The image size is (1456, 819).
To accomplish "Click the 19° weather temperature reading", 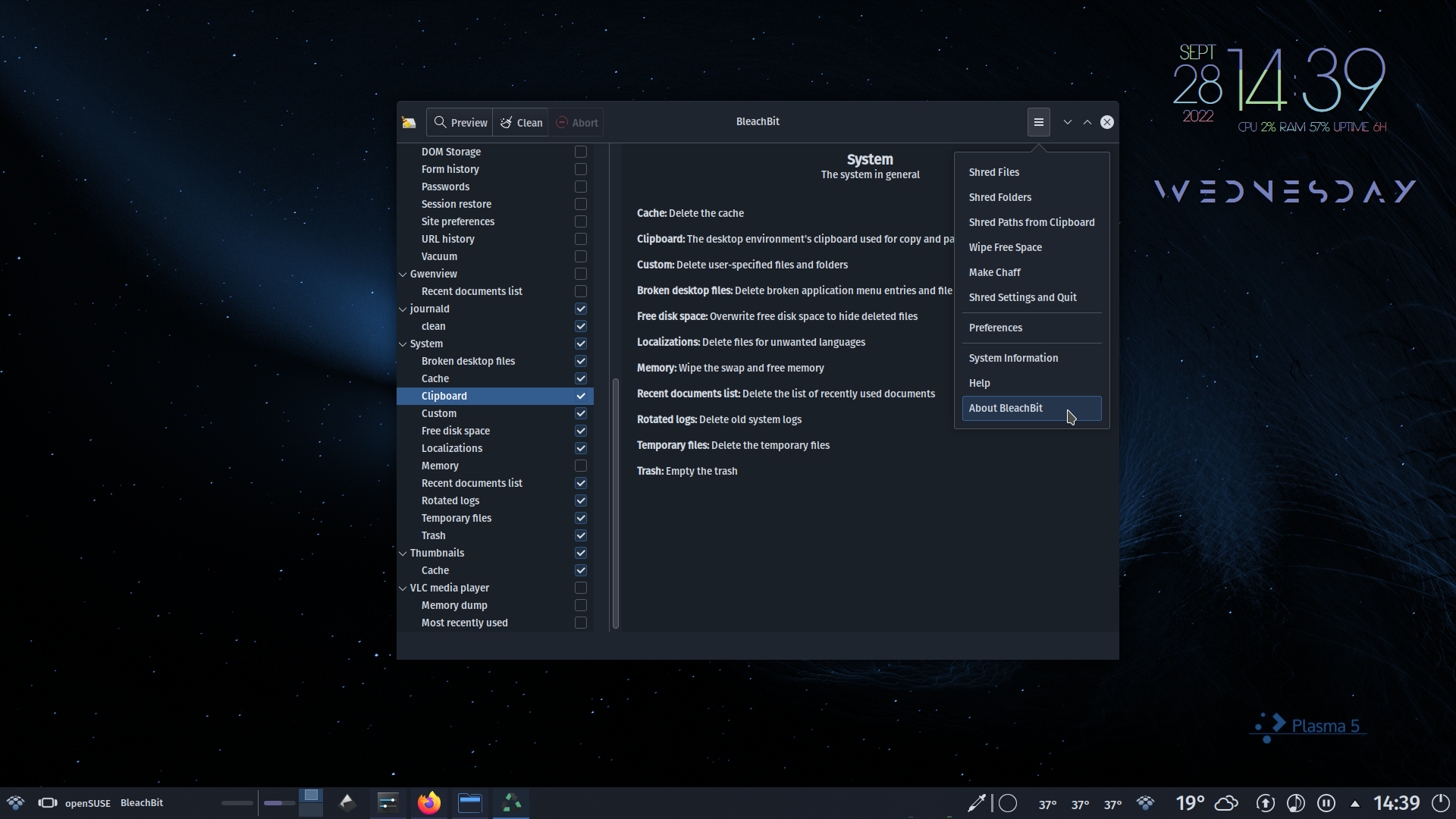I will click(x=1190, y=803).
